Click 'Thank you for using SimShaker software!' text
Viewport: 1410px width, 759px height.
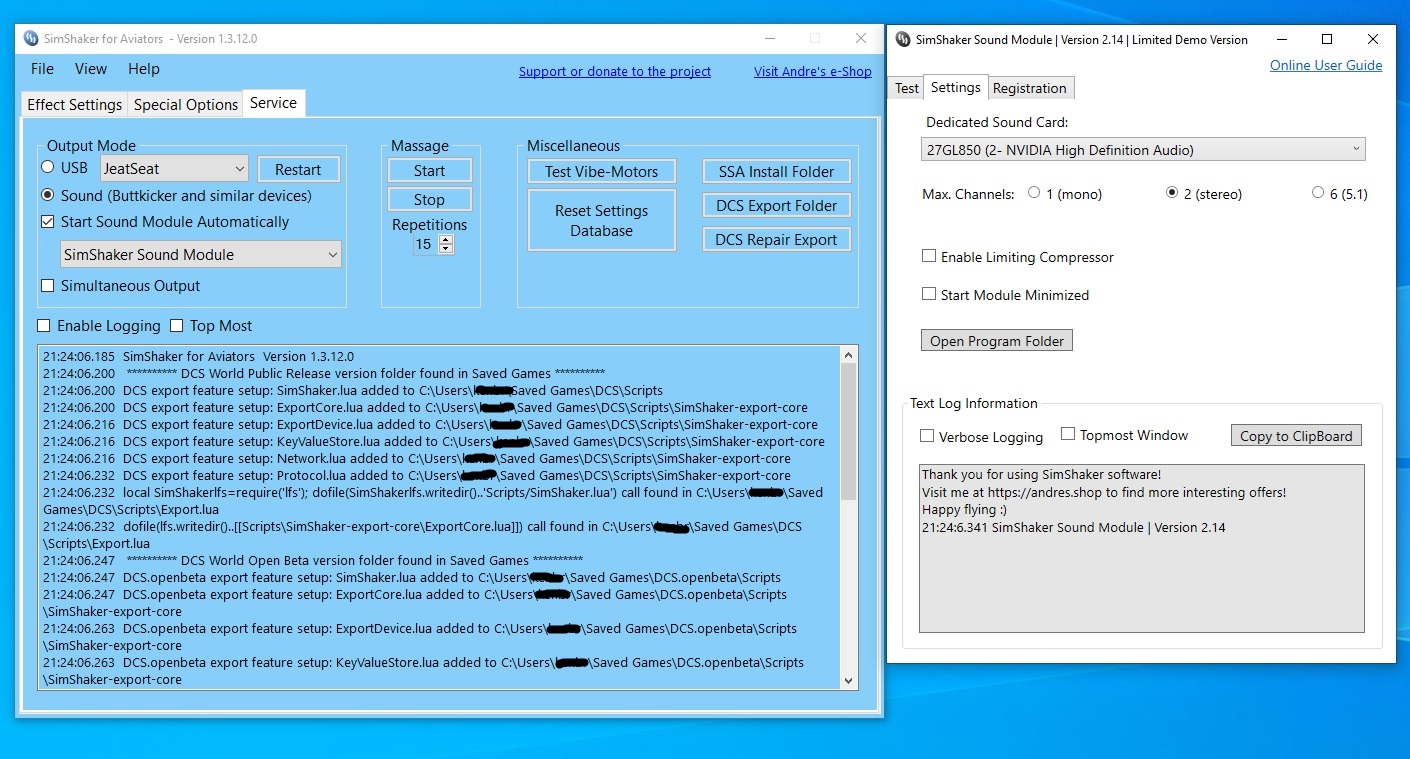point(1041,475)
